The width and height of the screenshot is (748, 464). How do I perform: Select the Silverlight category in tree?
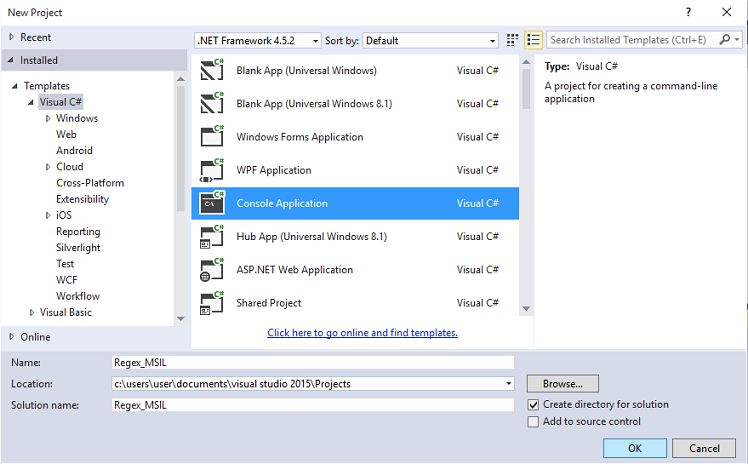(x=78, y=247)
